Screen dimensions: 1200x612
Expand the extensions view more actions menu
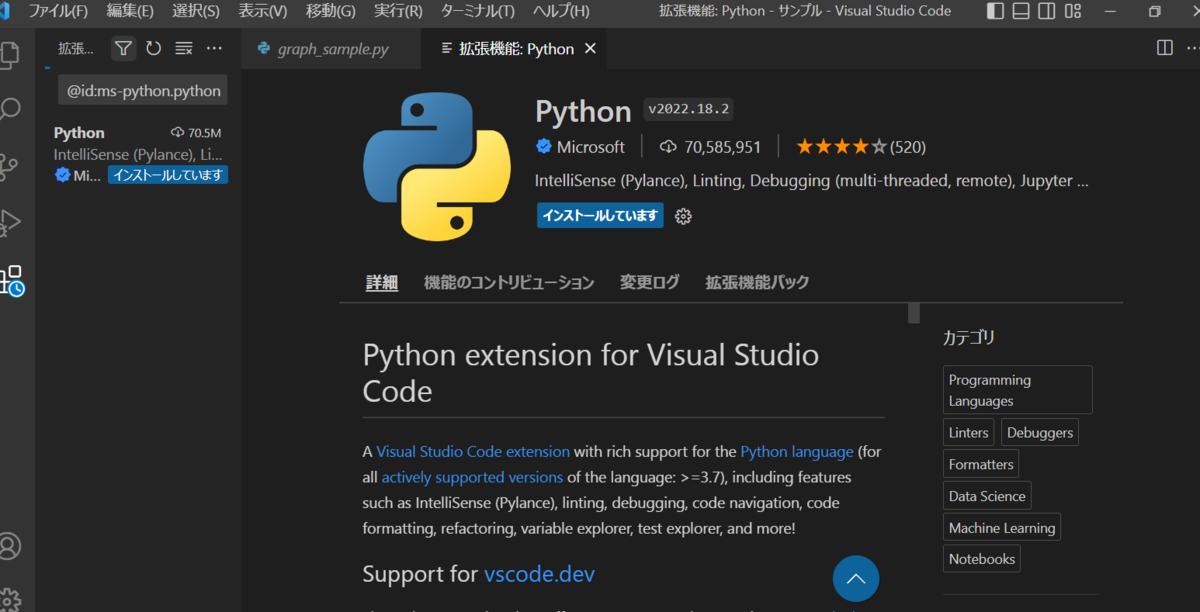click(x=214, y=48)
